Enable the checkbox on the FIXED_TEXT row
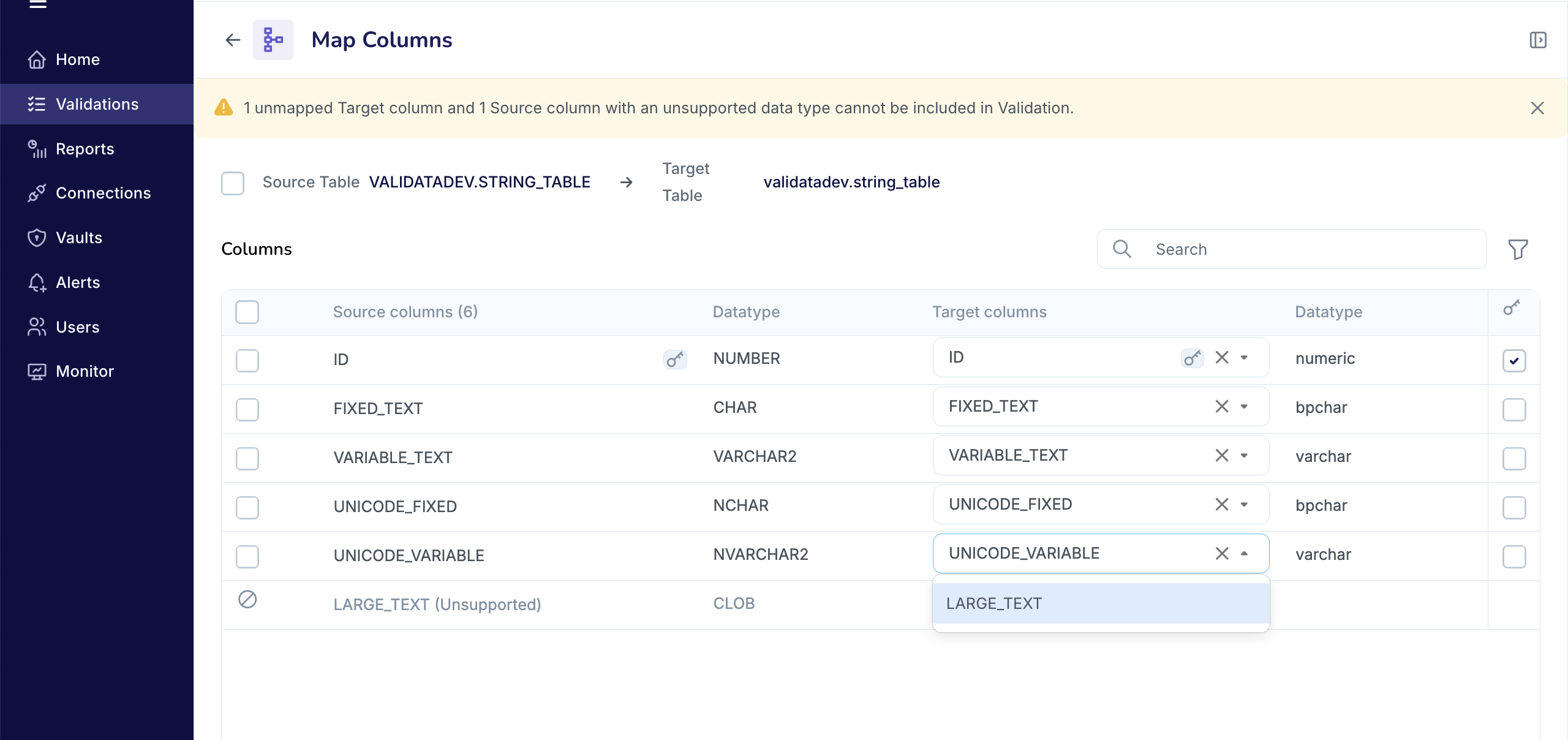The width and height of the screenshot is (1568, 740). click(247, 410)
